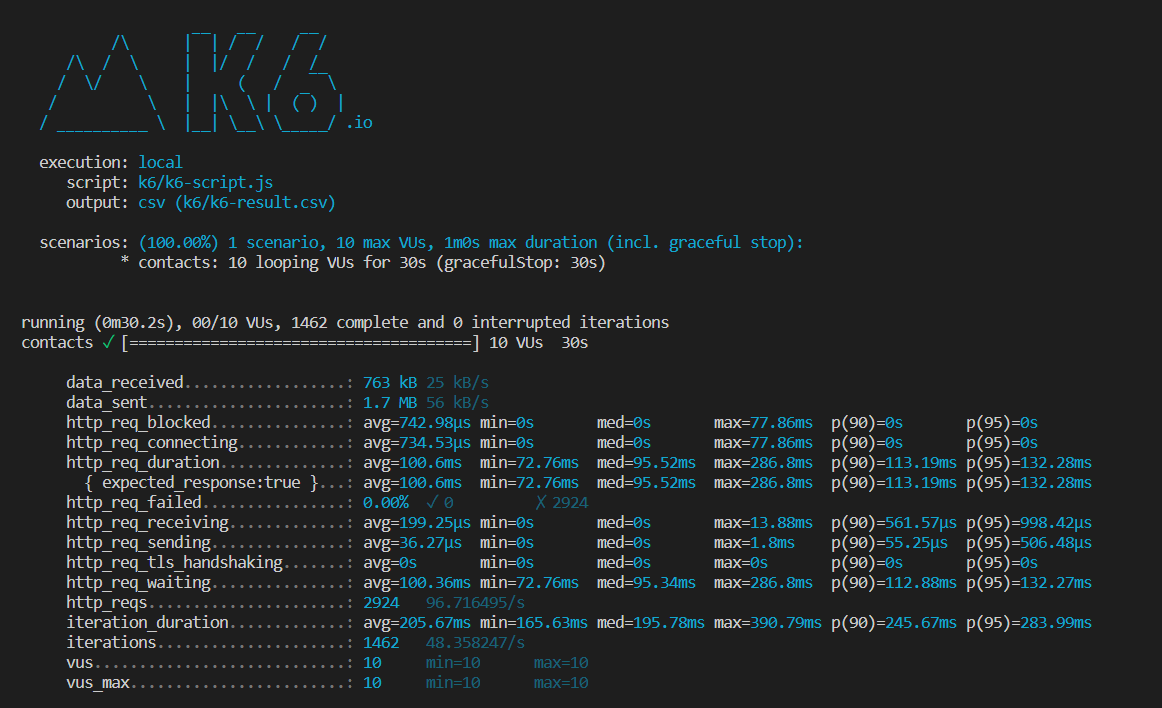
Task: Click the iterations count 1462
Action: pyautogui.click(x=381, y=642)
